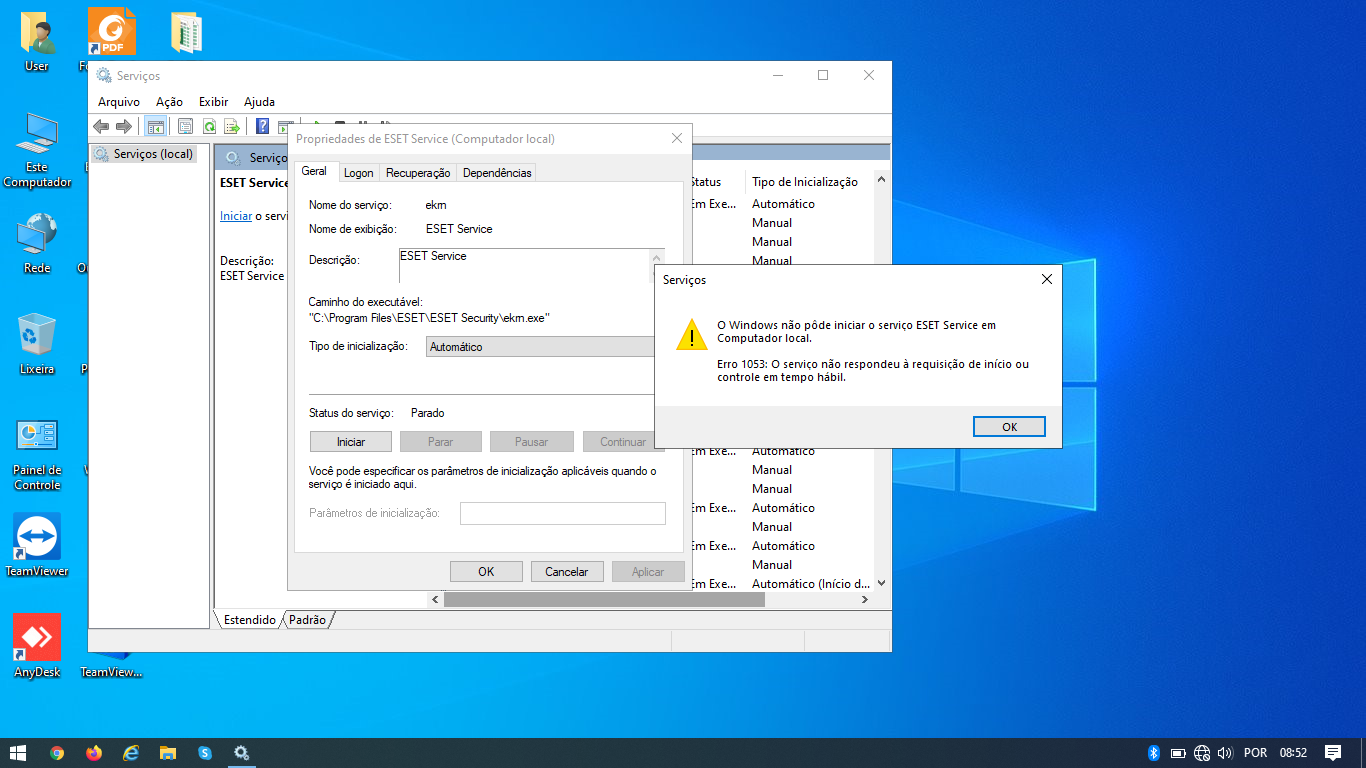The width and height of the screenshot is (1366, 768).
Task: Click the taskbar clock showing 08:52
Action: 1293,753
